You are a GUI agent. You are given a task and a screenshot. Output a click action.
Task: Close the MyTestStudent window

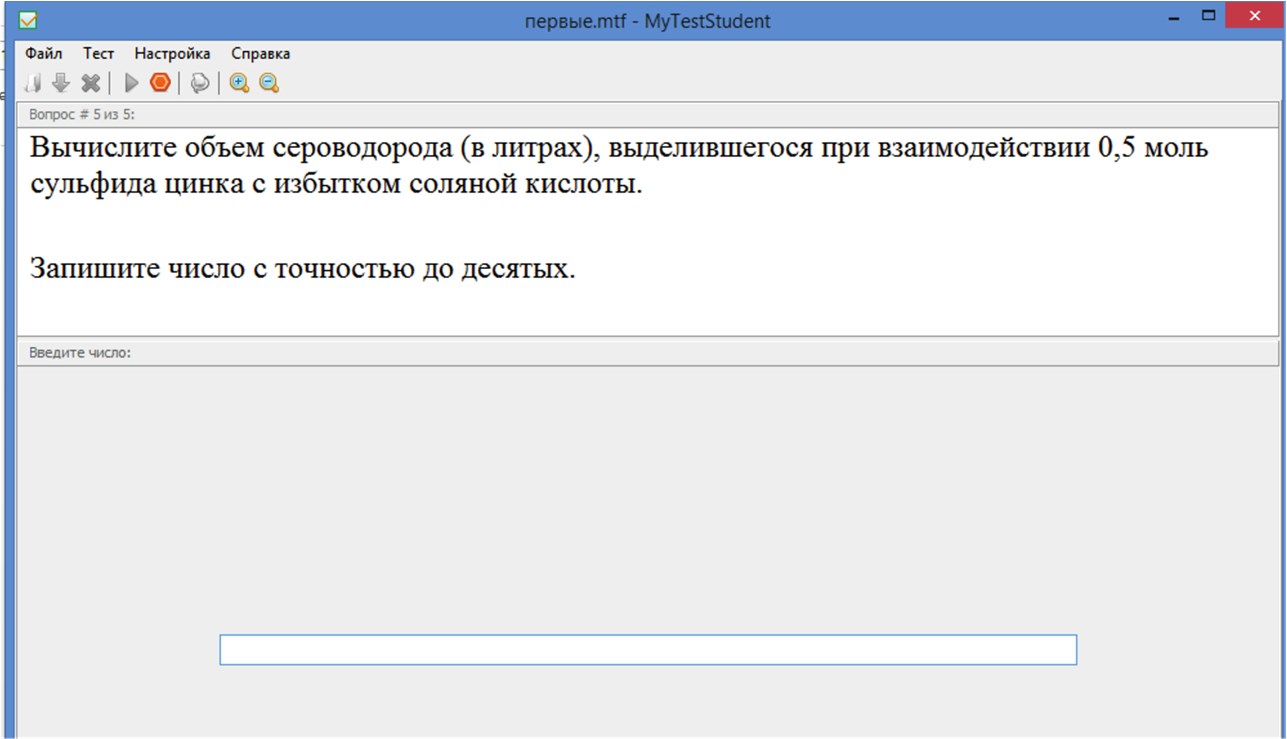point(1256,16)
